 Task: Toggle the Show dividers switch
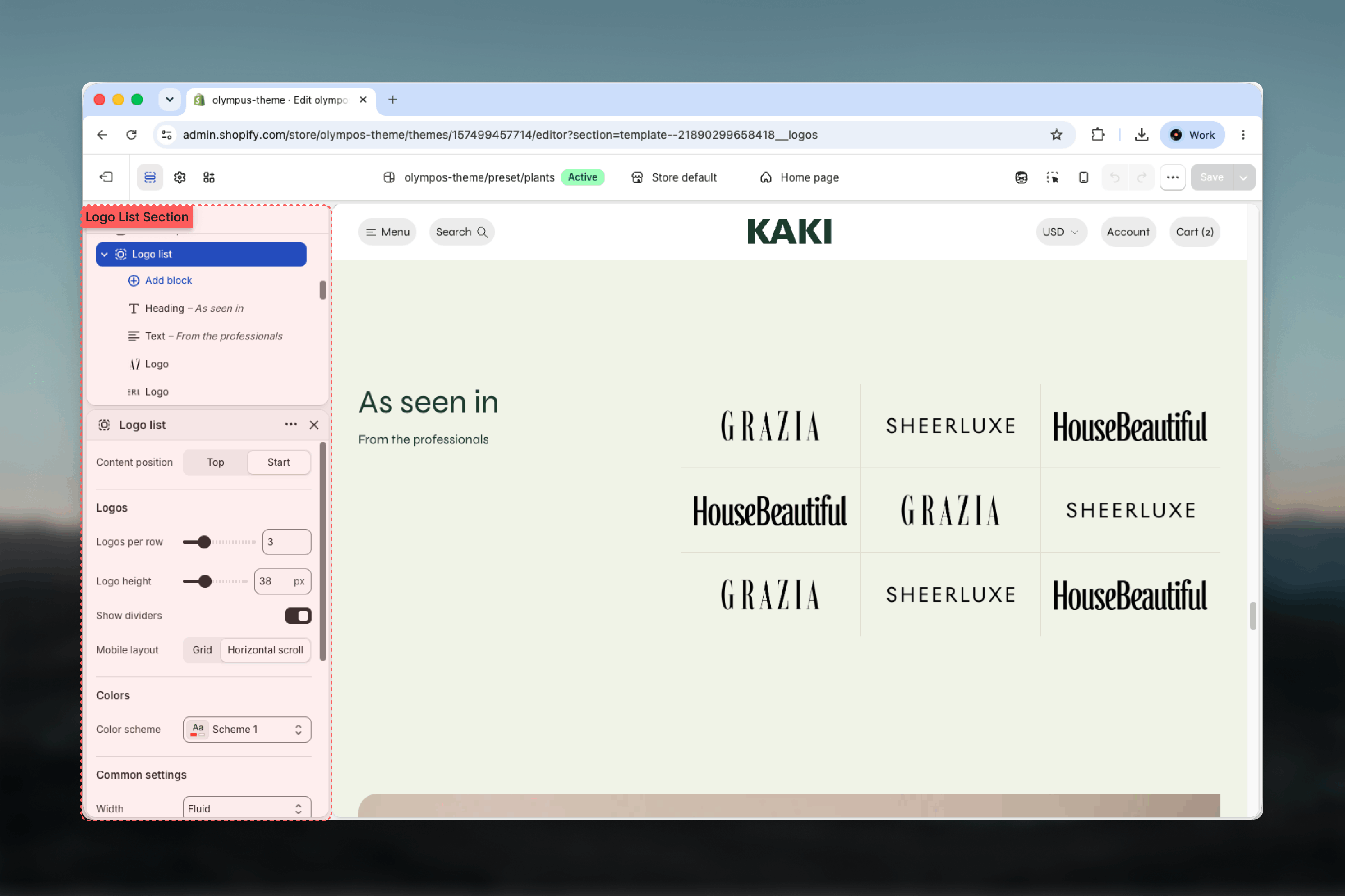click(298, 615)
